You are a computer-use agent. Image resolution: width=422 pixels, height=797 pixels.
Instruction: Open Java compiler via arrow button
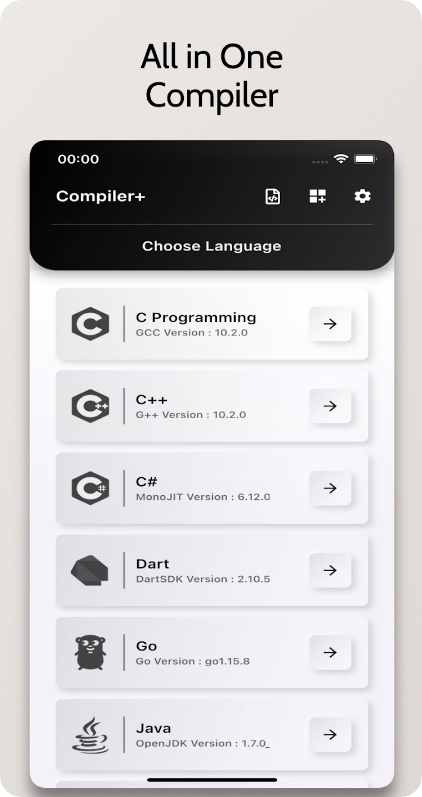coord(330,734)
